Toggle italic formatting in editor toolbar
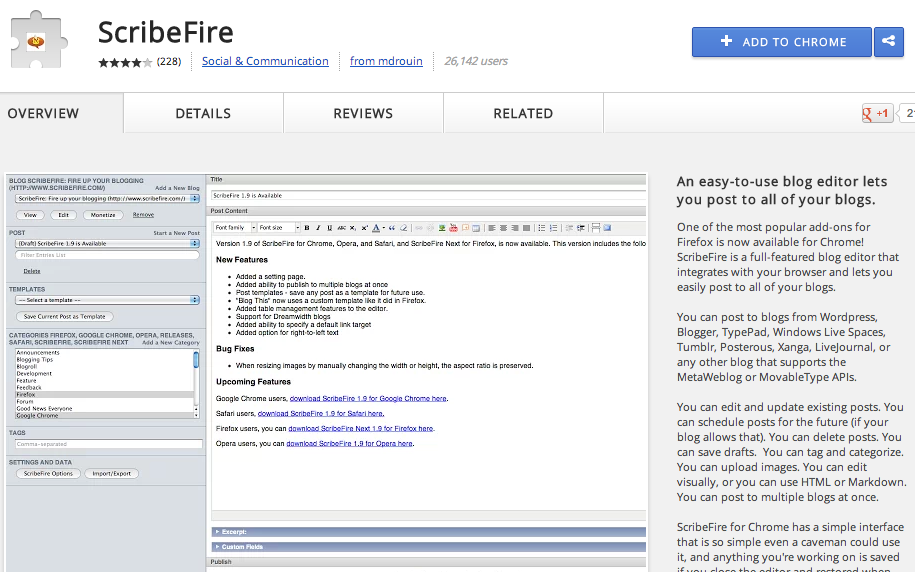The width and height of the screenshot is (915, 572). (318, 228)
